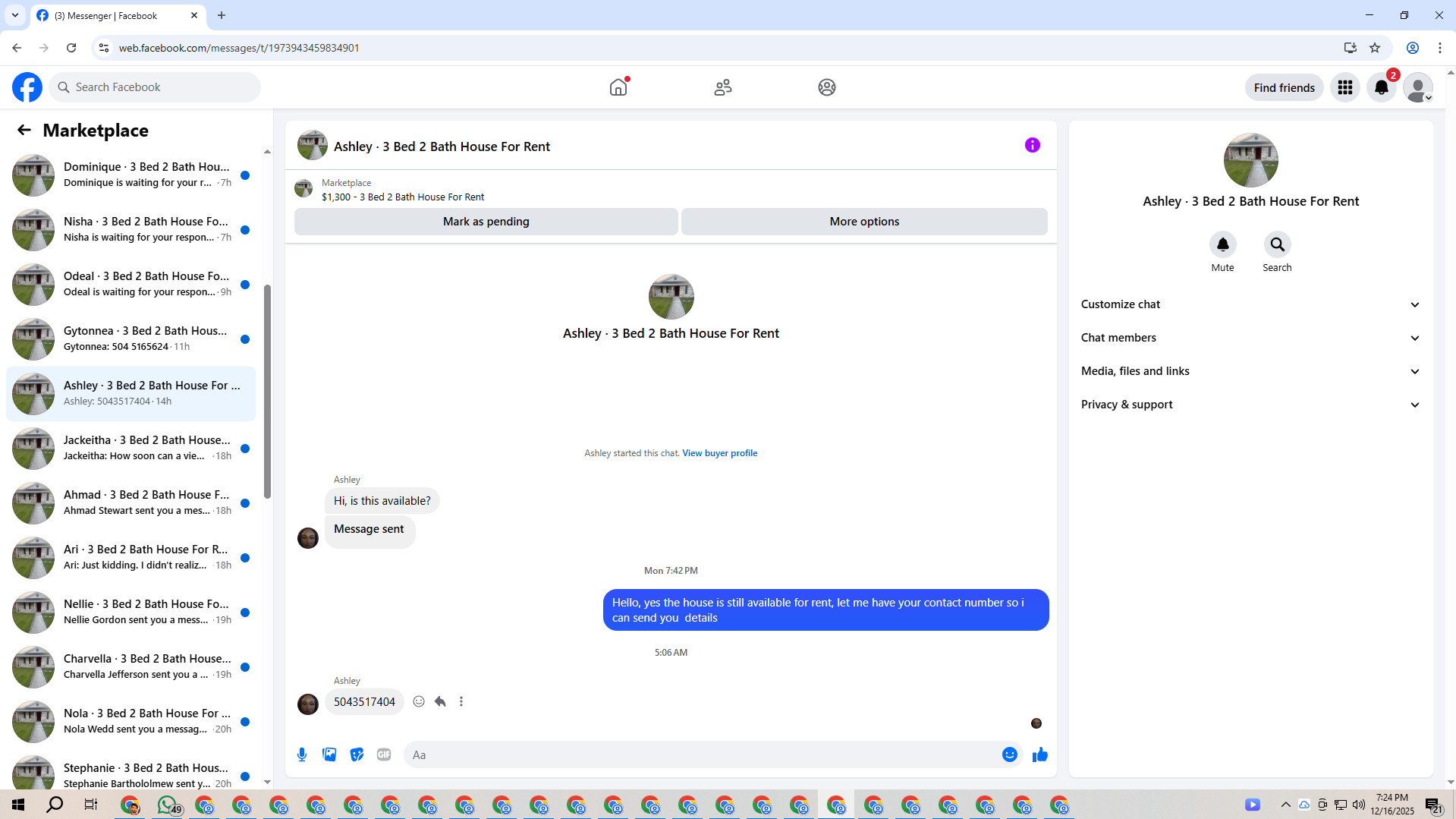Click Mark as pending button

tap(486, 222)
